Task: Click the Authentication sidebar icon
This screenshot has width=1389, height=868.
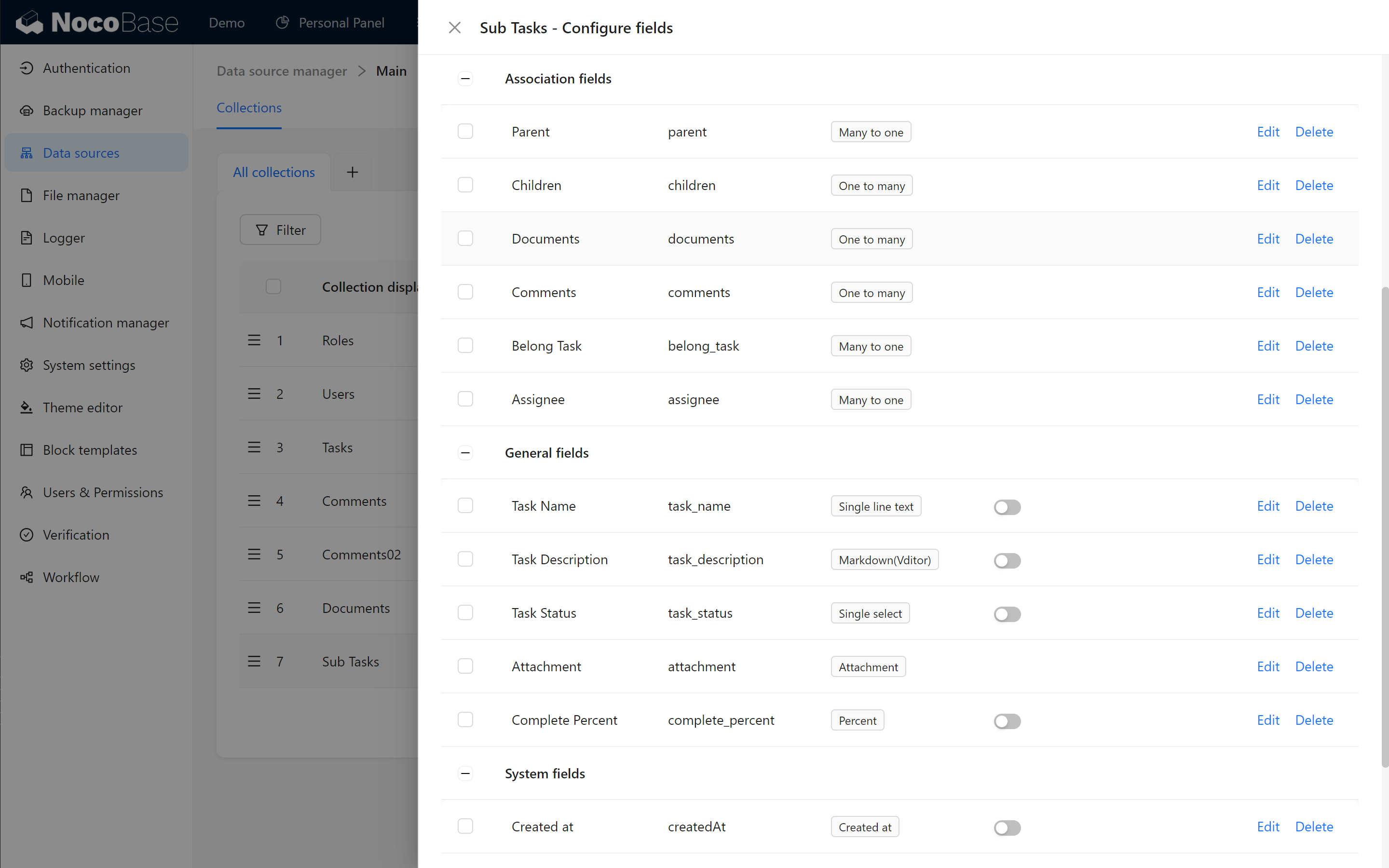Action: pos(27,68)
